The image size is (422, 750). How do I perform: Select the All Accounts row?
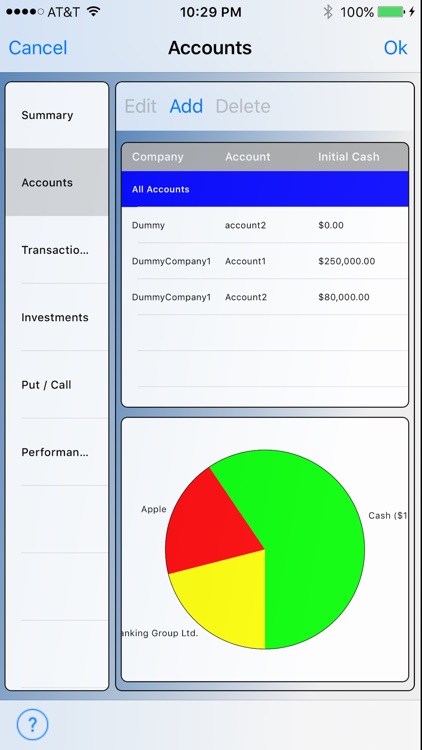(265, 189)
